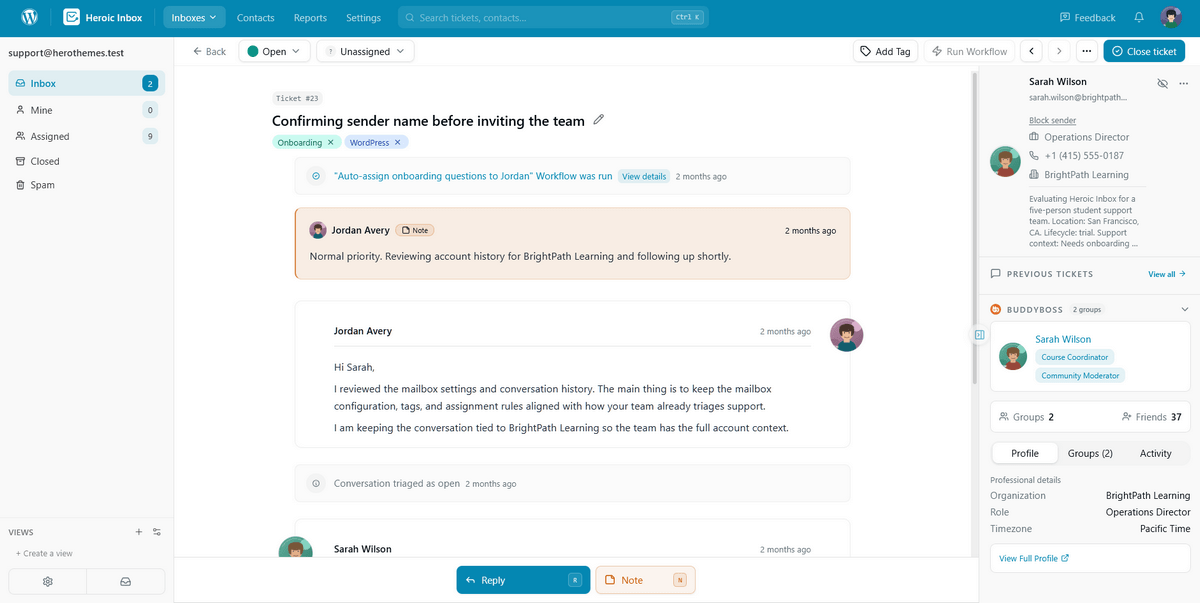The width and height of the screenshot is (1200, 603).
Task: Switch to the Groups (2) tab
Action: tap(1090, 453)
